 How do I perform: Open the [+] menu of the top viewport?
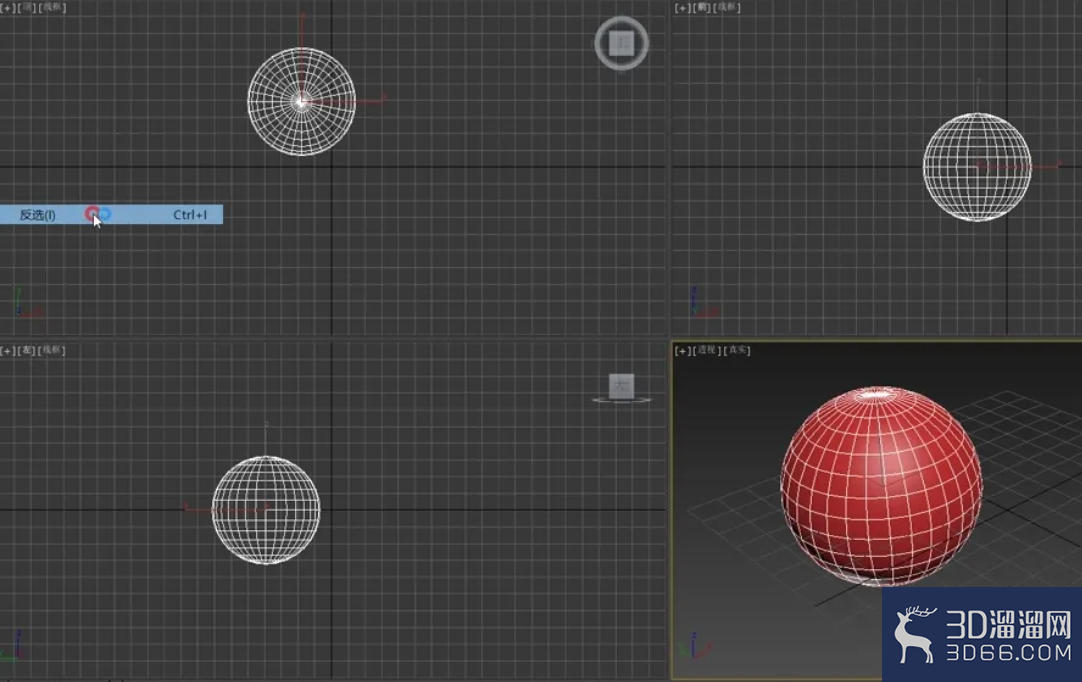coord(7,8)
